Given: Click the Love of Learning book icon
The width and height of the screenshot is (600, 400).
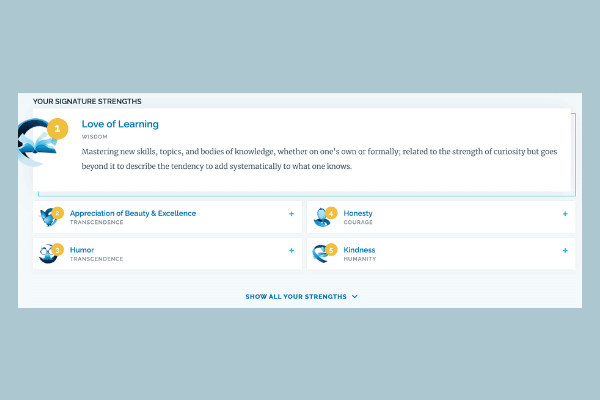Looking at the screenshot, I should 35,143.
